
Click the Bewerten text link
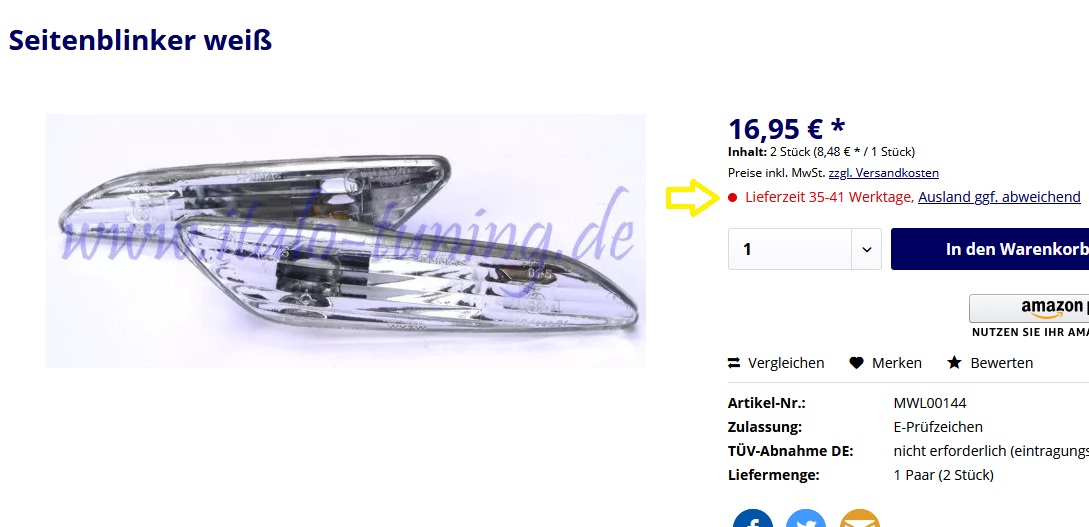[x=1001, y=362]
